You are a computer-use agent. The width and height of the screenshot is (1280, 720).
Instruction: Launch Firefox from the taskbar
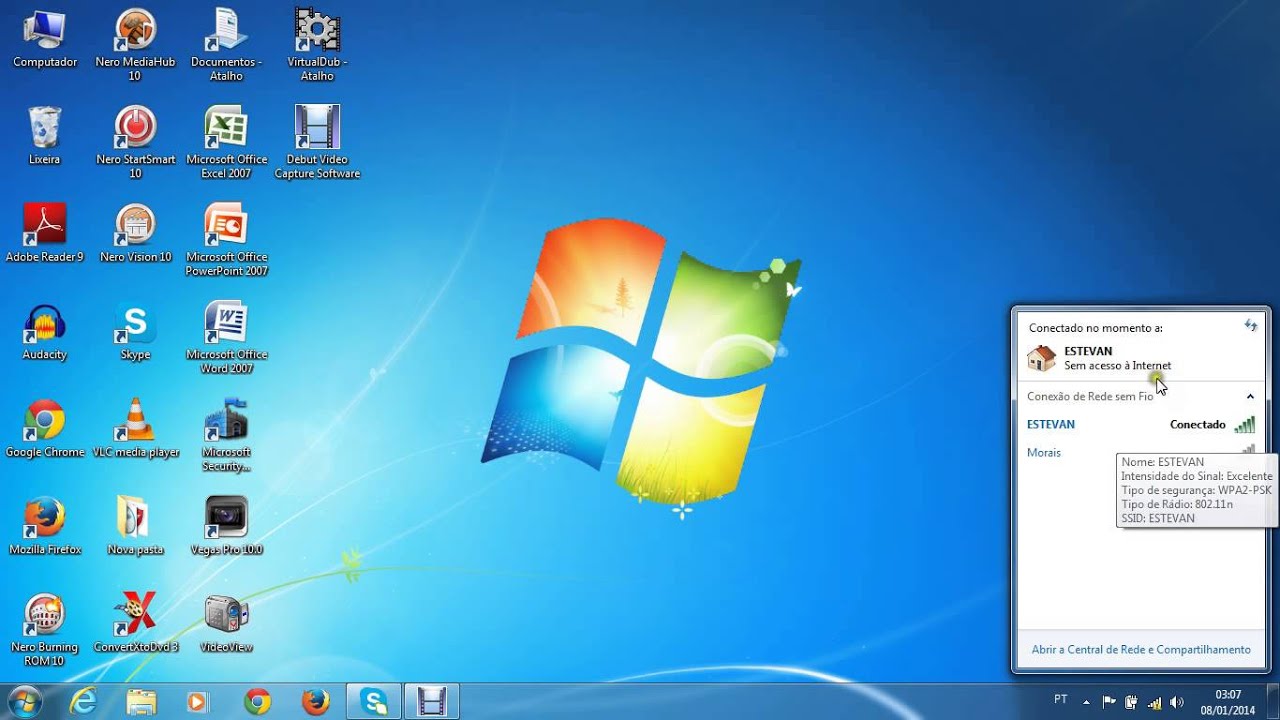[x=315, y=702]
